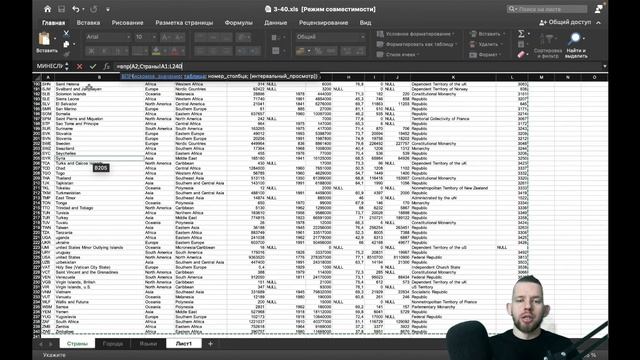Open the Формулы ribbon tab

tap(238, 23)
